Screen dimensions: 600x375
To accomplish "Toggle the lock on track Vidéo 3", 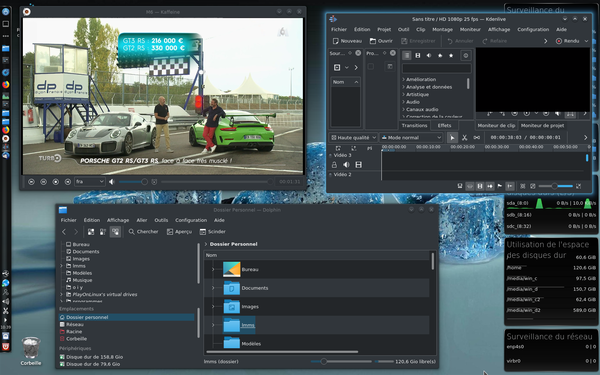I will coord(334,165).
